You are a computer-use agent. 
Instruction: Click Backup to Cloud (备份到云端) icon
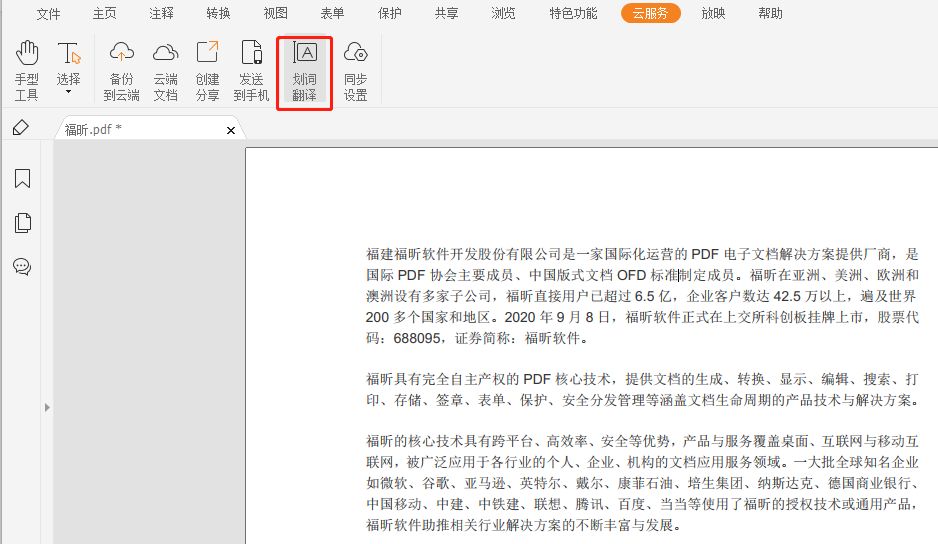point(121,71)
